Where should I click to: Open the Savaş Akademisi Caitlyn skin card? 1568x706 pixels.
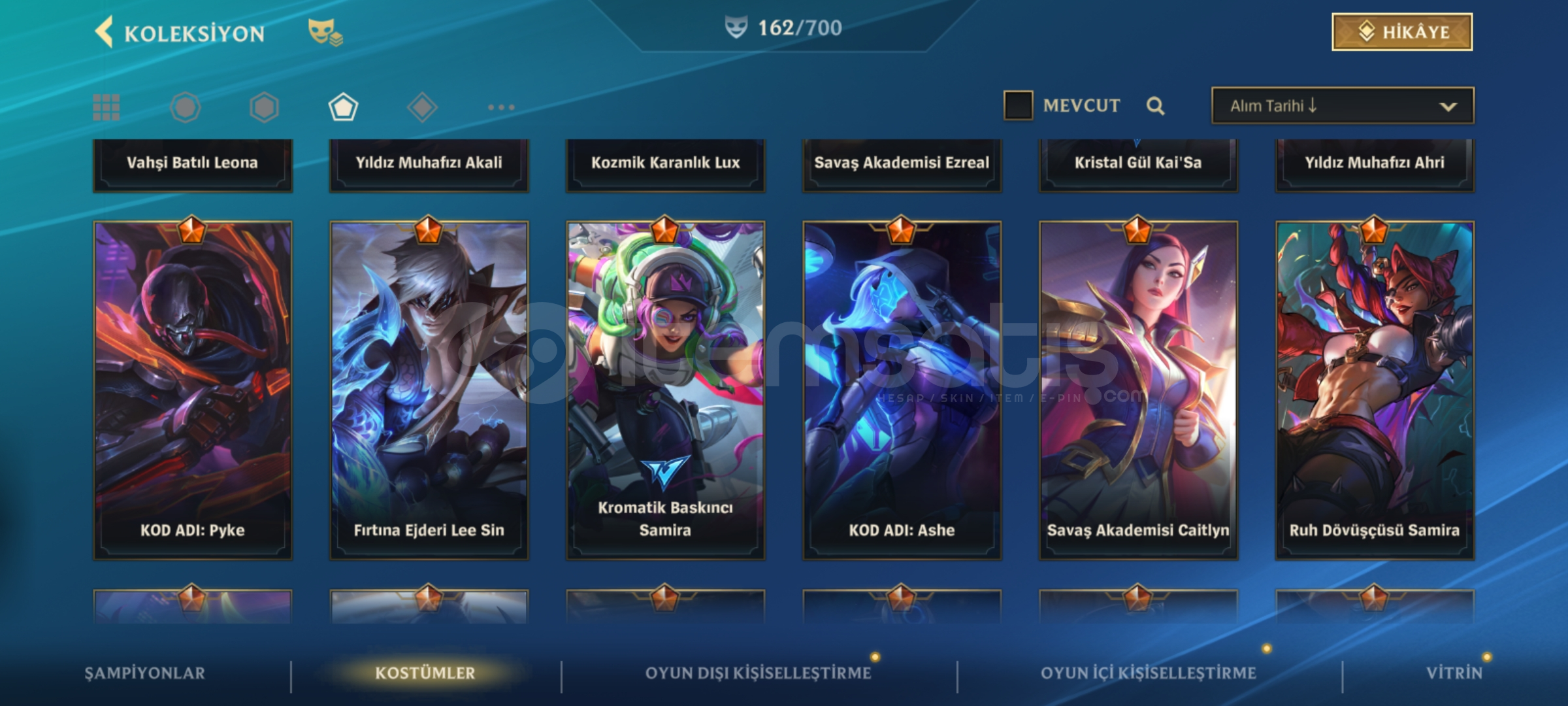coord(1138,390)
